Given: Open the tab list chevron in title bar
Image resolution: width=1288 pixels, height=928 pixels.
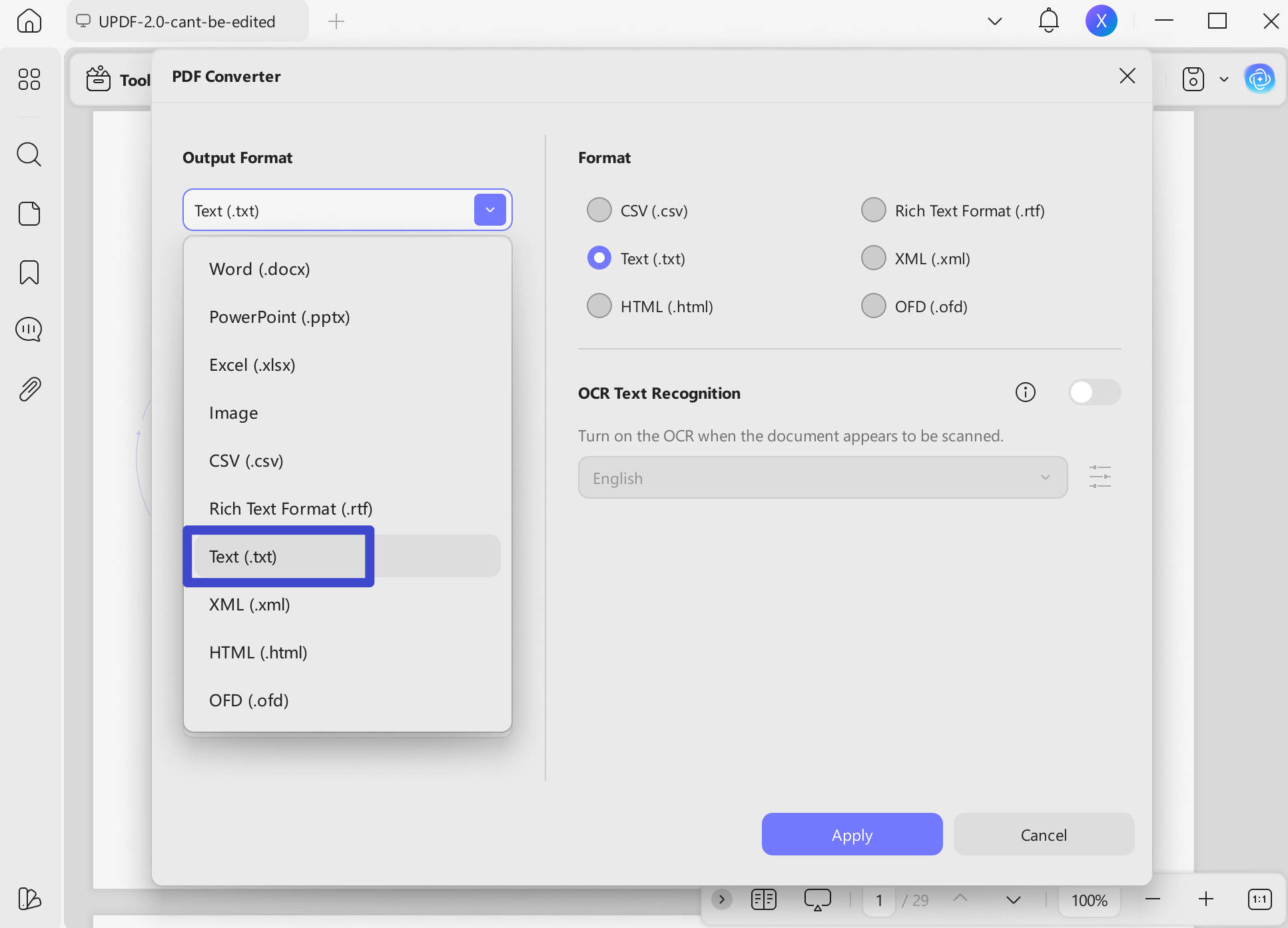Looking at the screenshot, I should [995, 21].
